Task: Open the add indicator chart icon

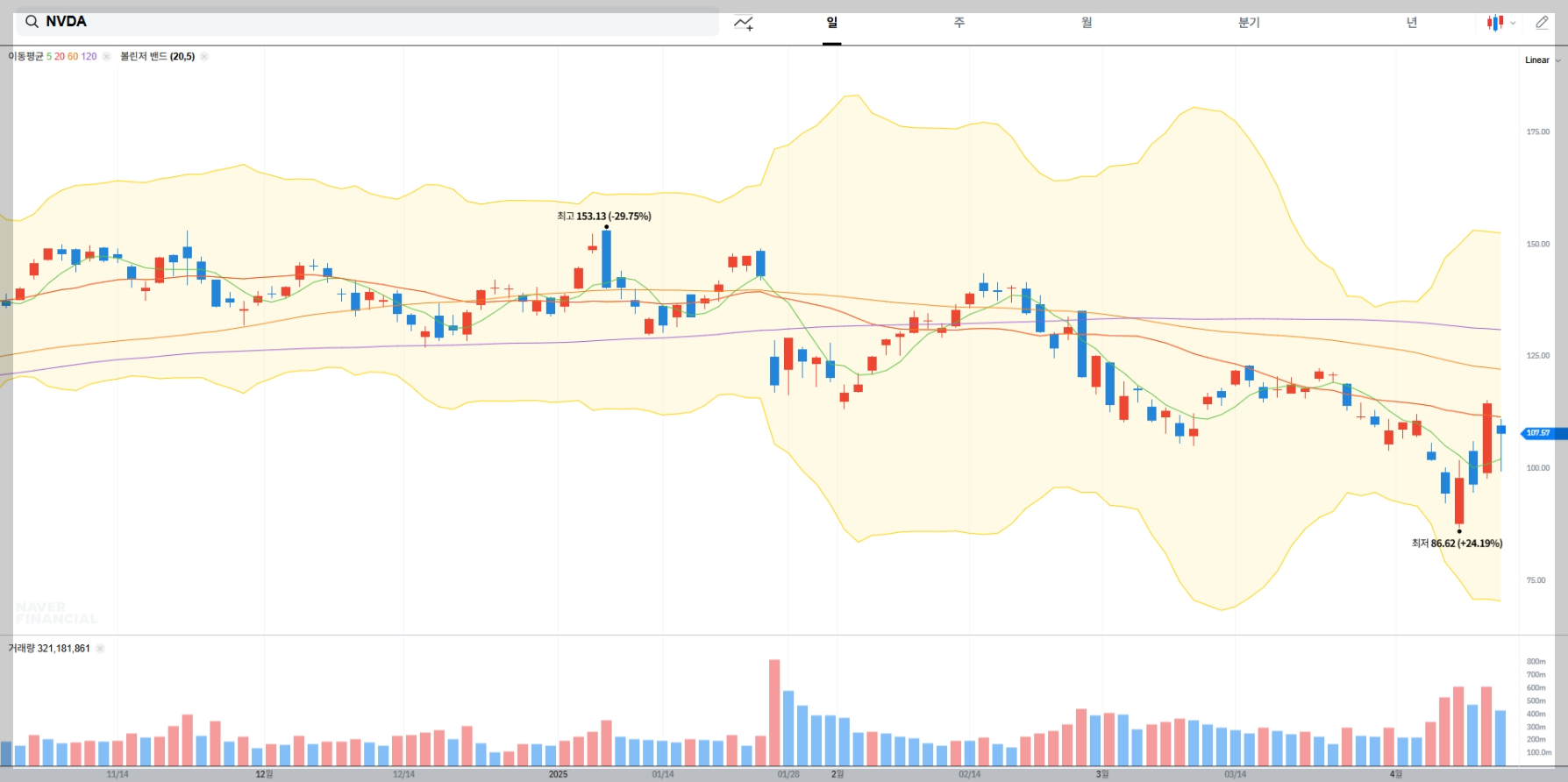Action: (744, 23)
